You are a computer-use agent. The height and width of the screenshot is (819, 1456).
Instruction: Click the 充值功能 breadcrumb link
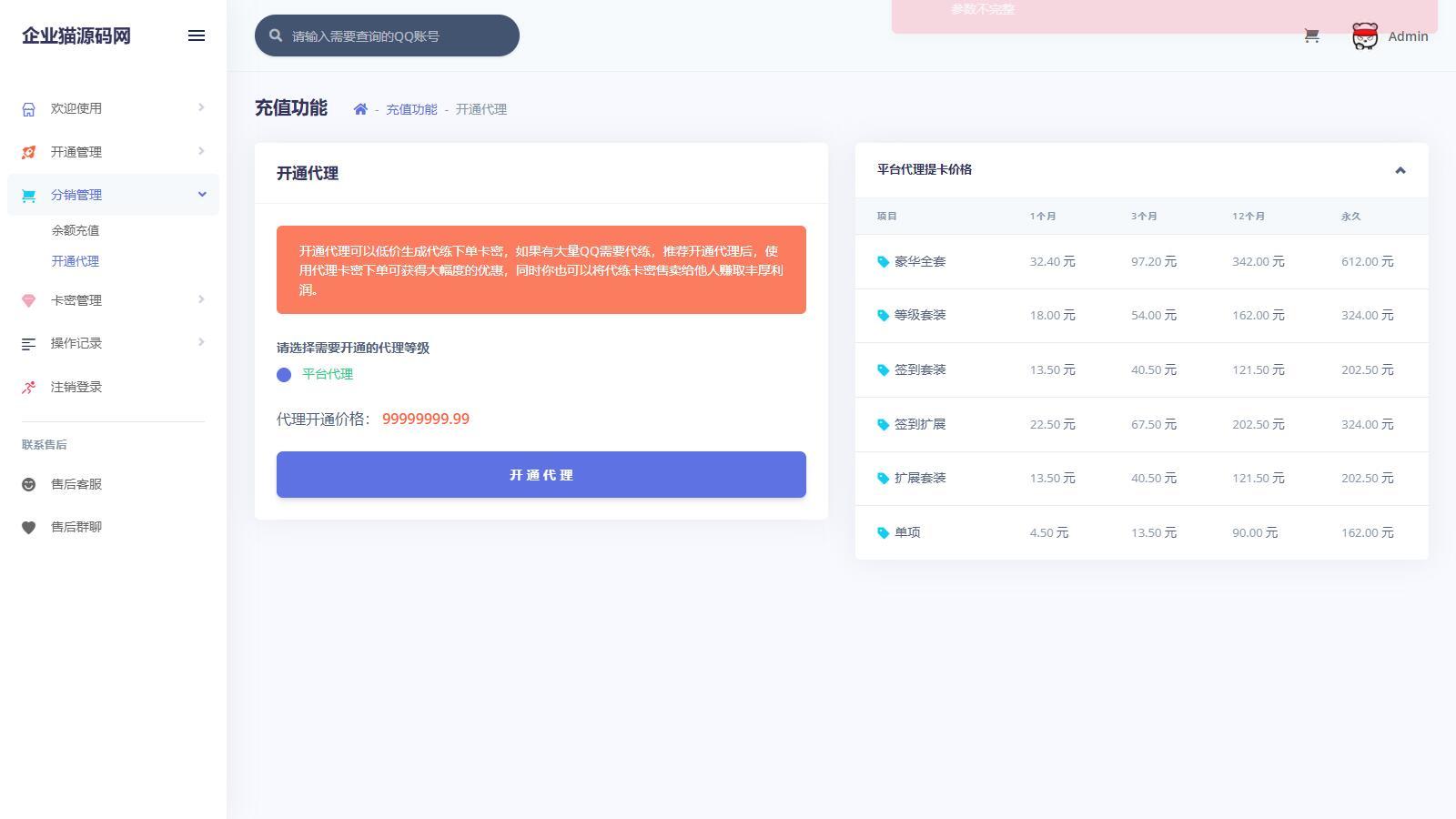[411, 109]
